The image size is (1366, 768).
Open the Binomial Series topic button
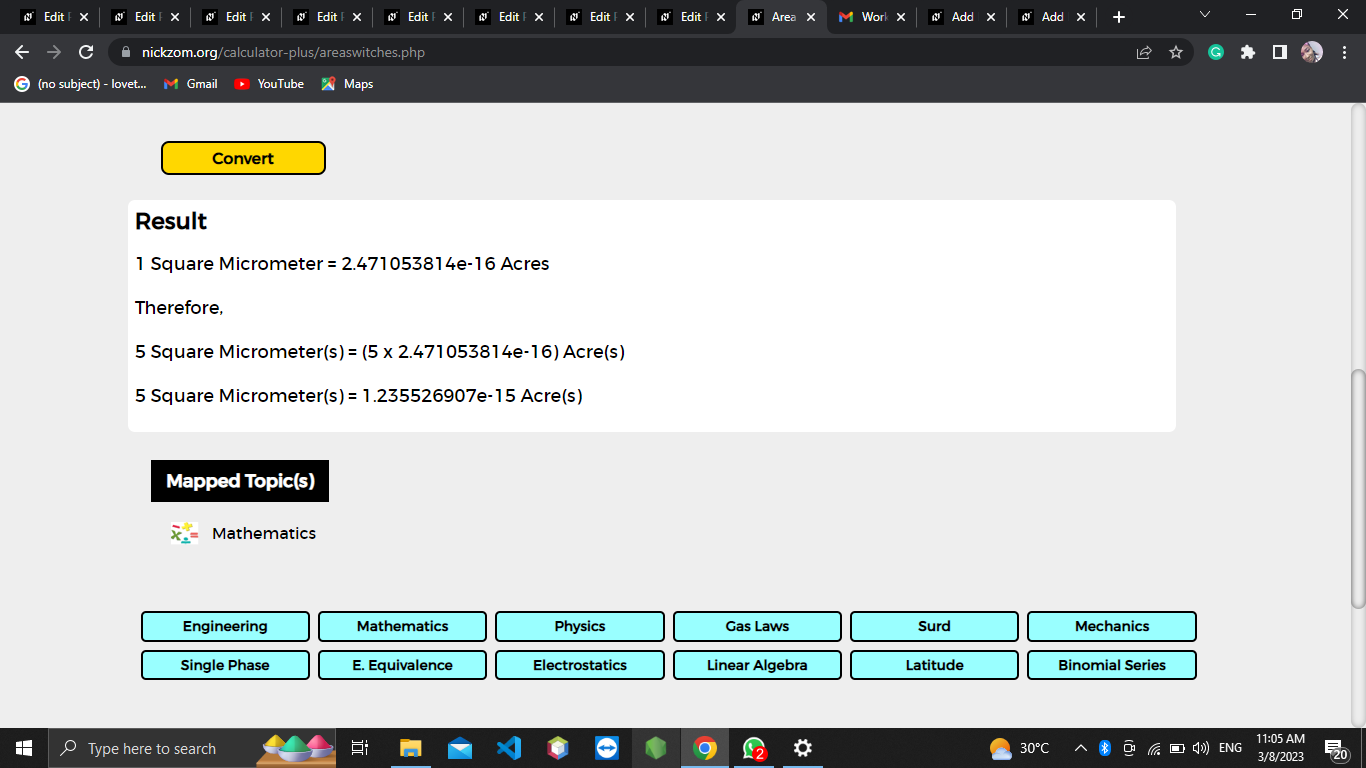(x=1112, y=665)
